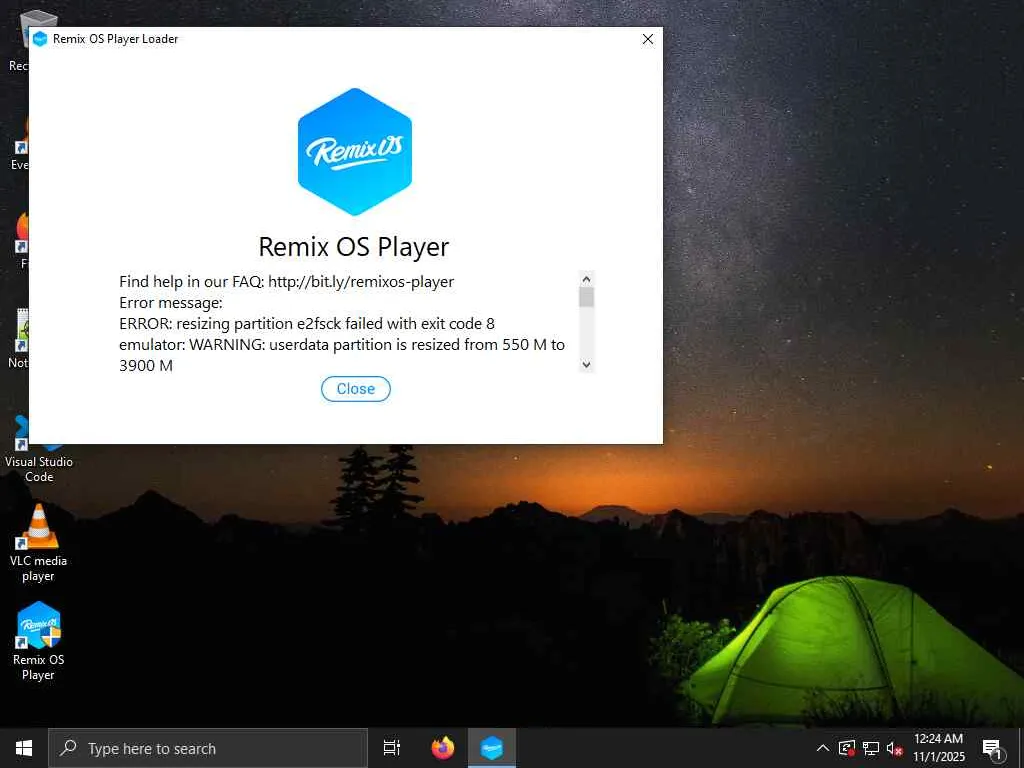The height and width of the screenshot is (768, 1024).
Task: Click the security alert tray icon
Action: point(846,748)
